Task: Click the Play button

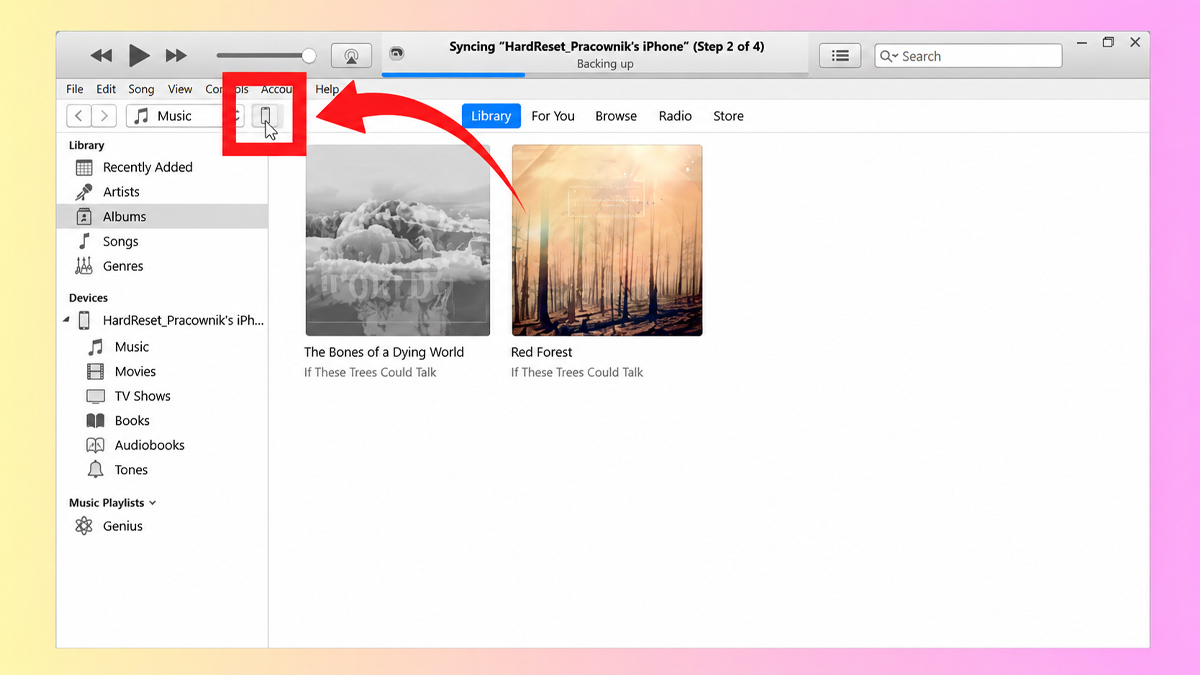Action: pos(139,56)
